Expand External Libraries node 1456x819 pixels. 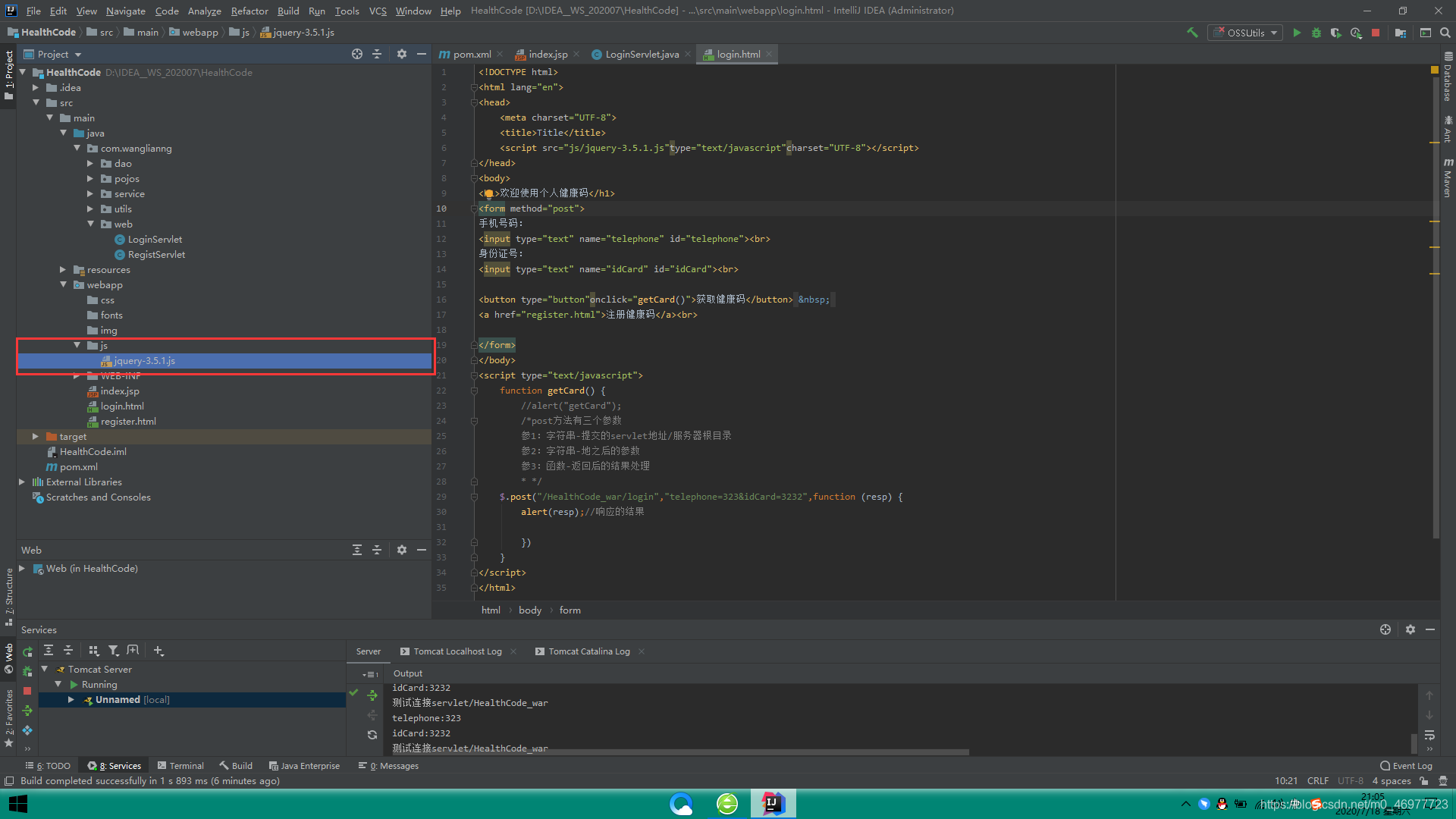coord(22,482)
